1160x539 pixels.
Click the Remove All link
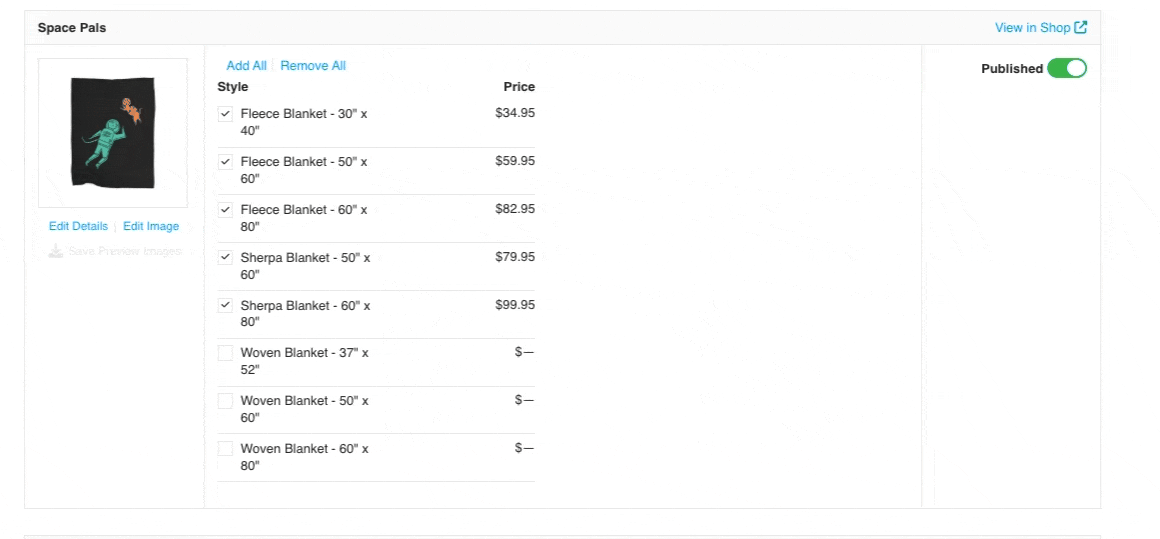tap(313, 66)
